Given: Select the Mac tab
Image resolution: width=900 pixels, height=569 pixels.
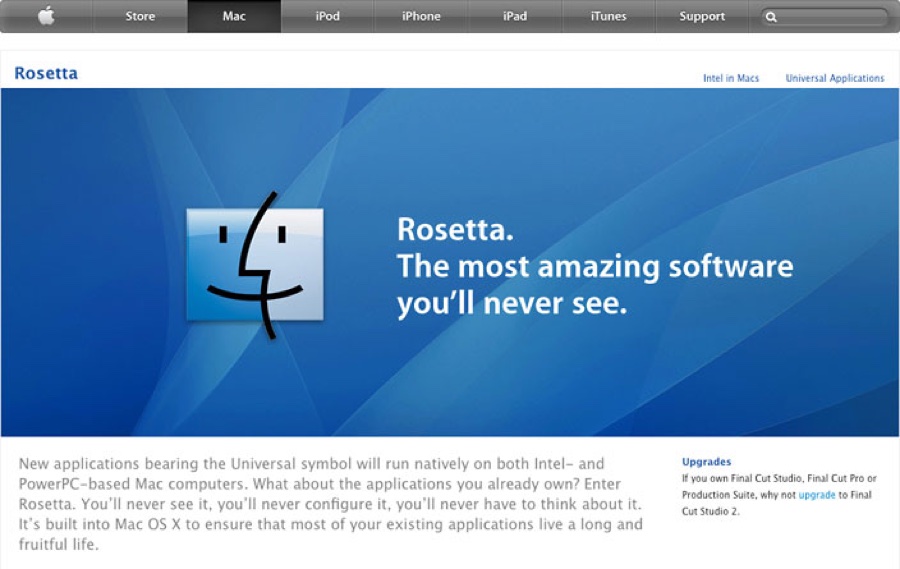Looking at the screenshot, I should click(234, 16).
